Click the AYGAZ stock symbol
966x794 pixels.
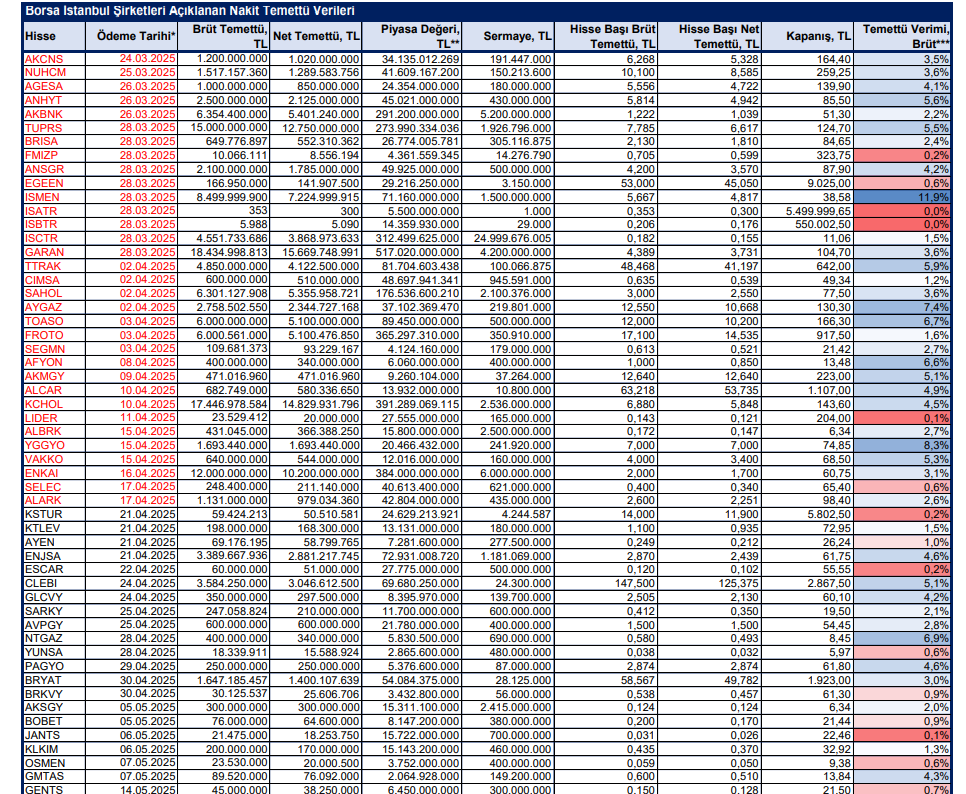[43, 307]
